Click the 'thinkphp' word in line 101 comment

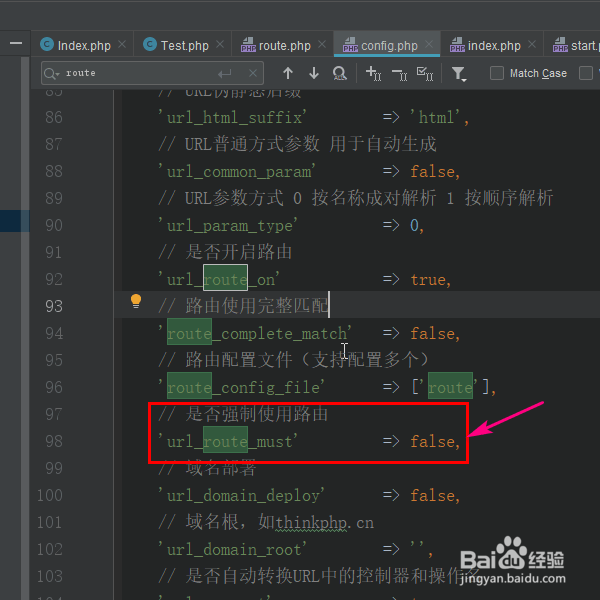point(311,523)
